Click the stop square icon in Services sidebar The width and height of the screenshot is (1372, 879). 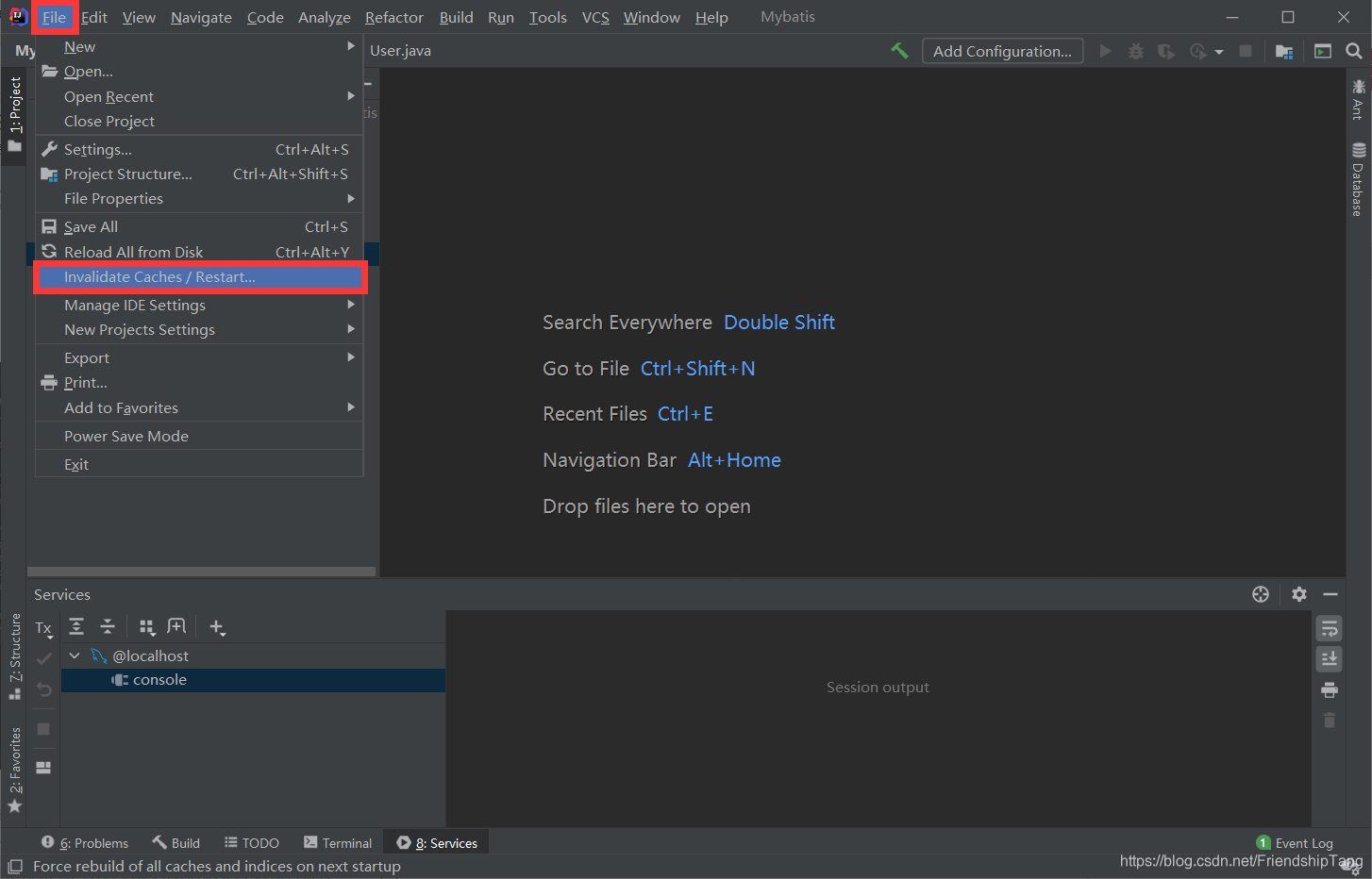tap(43, 729)
